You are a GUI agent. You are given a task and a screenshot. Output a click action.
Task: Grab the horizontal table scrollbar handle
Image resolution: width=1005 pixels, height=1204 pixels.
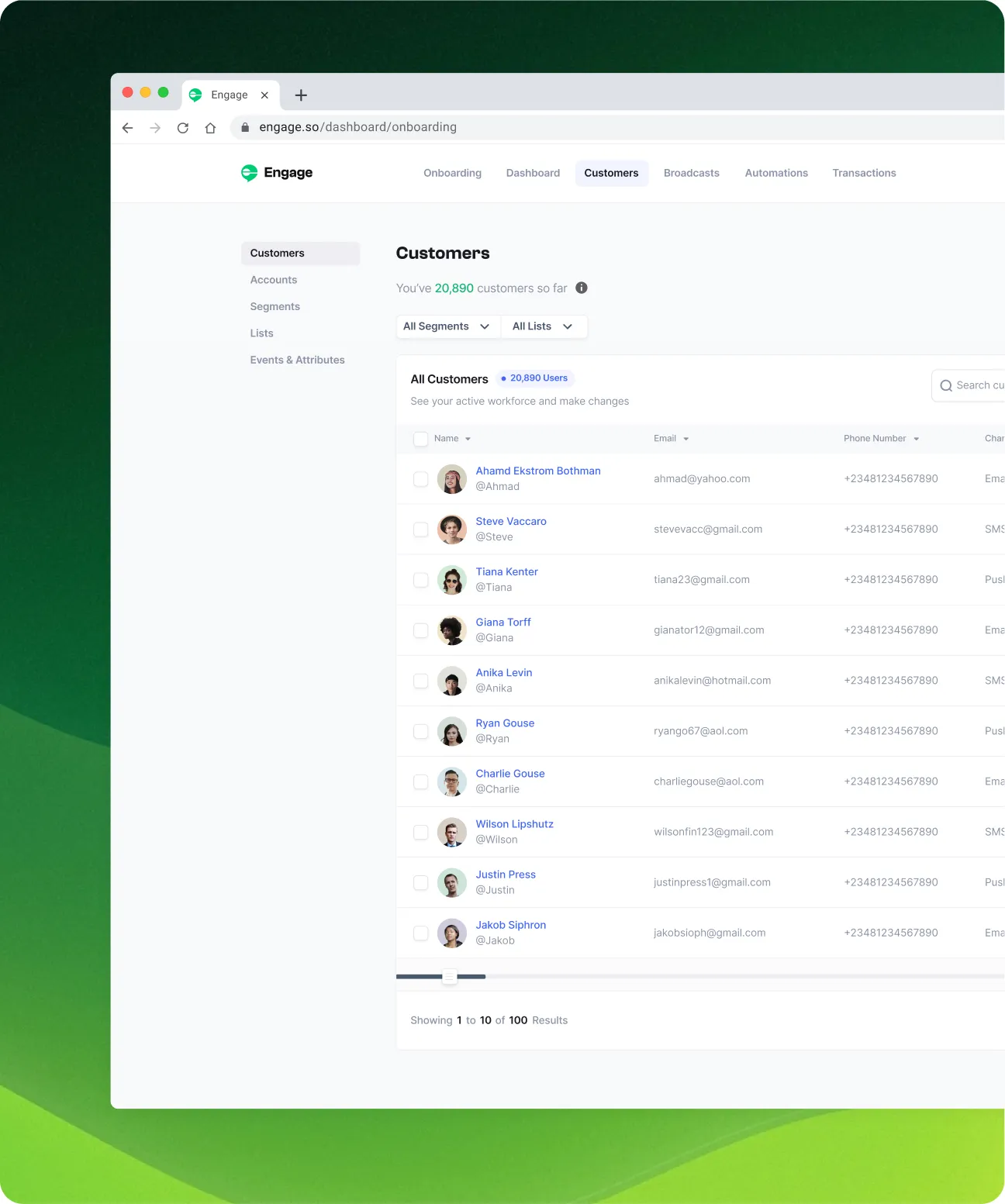click(x=450, y=977)
